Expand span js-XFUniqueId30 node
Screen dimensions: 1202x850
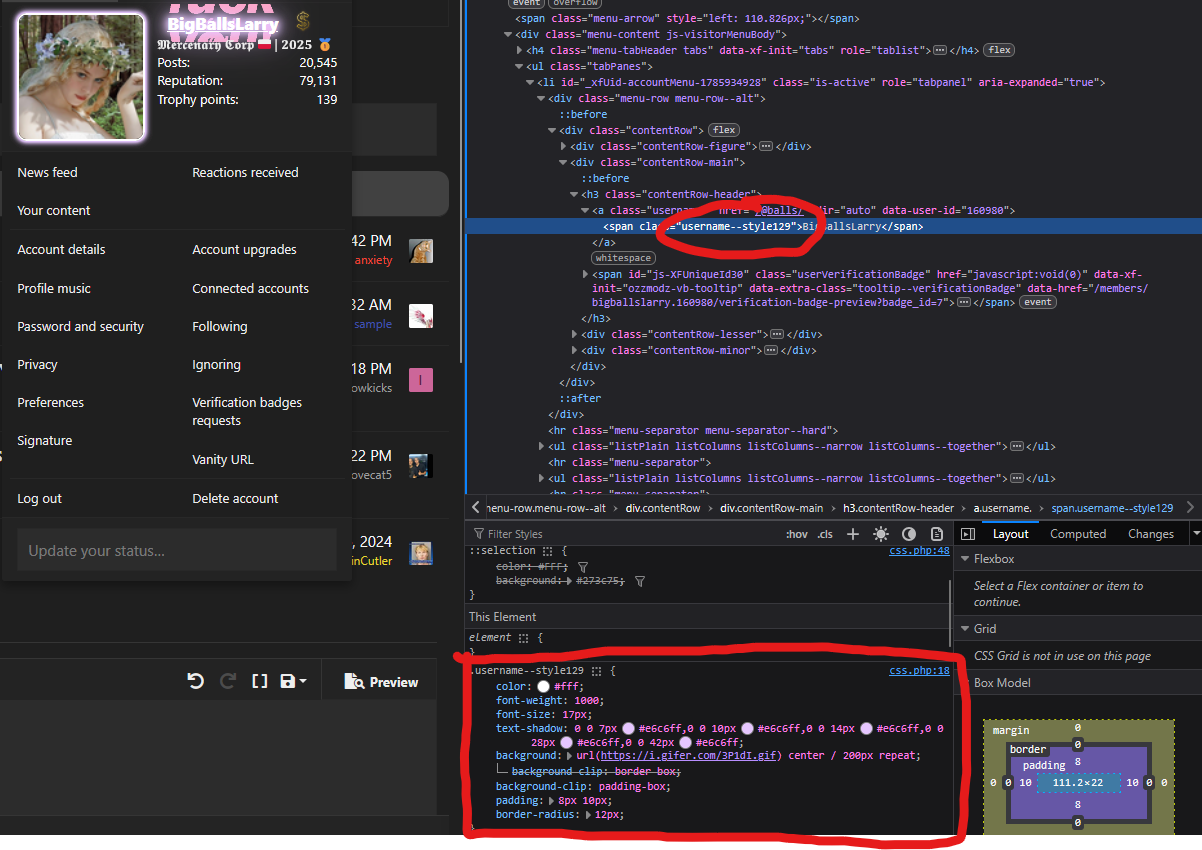pyautogui.click(x=586, y=274)
